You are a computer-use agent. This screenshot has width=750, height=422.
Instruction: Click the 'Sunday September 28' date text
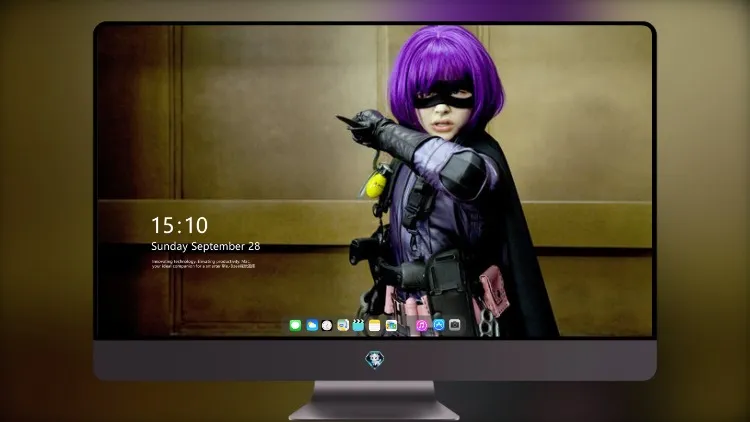(x=206, y=246)
